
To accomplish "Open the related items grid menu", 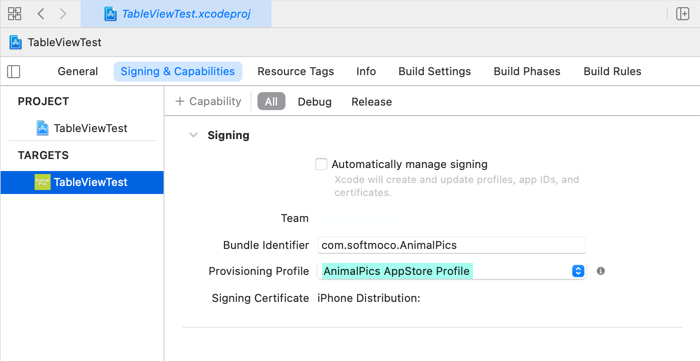I will [15, 14].
